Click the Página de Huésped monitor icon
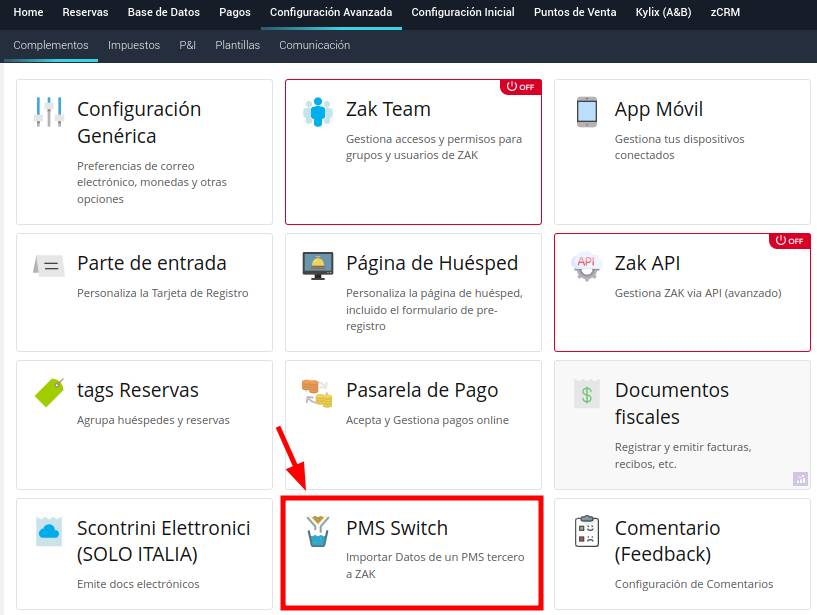This screenshot has height=615, width=817. (x=318, y=266)
